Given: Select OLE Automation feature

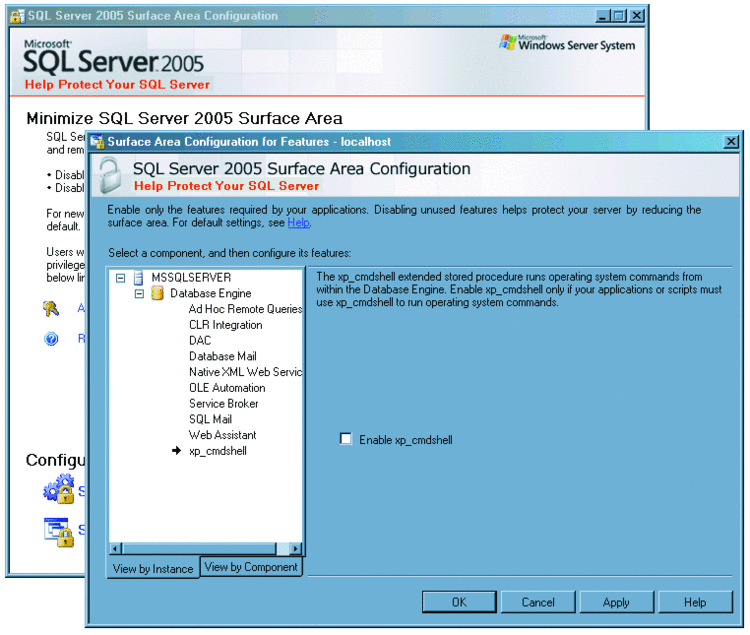Looking at the screenshot, I should pyautogui.click(x=227, y=388).
